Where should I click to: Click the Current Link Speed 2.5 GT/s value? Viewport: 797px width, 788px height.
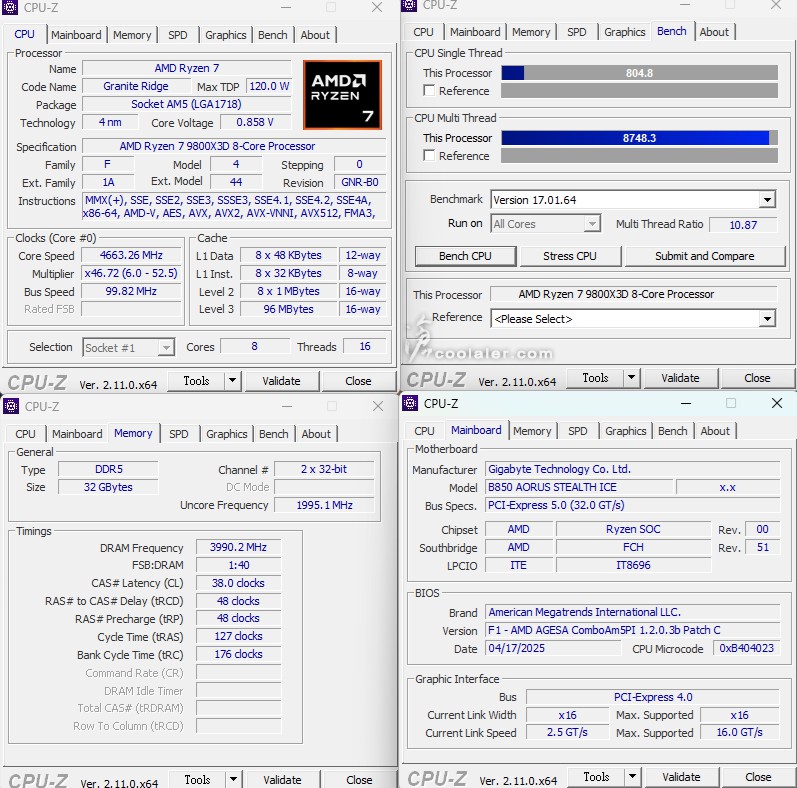click(x=567, y=732)
